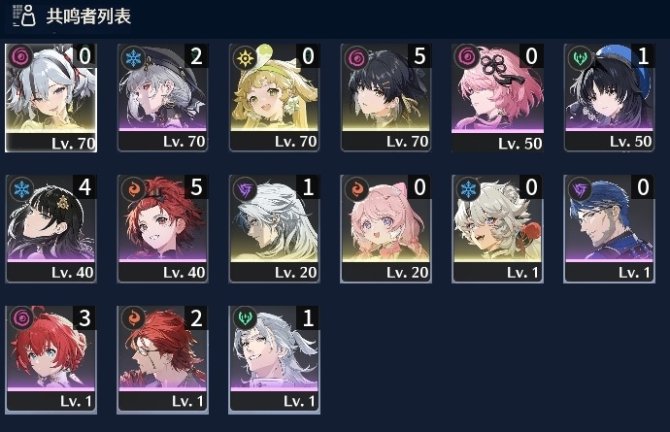Select the Lv. 40 black-haired character with gold hairpin
Image resolution: width=670 pixels, height=432 pixels.
coord(51,229)
